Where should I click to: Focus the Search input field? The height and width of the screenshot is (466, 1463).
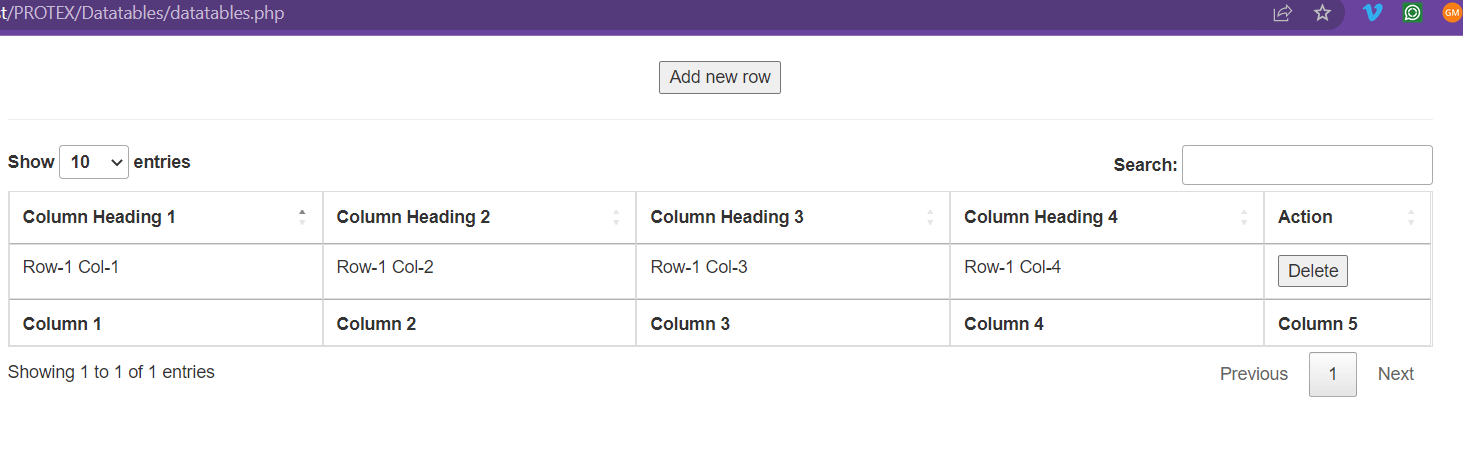click(1306, 165)
